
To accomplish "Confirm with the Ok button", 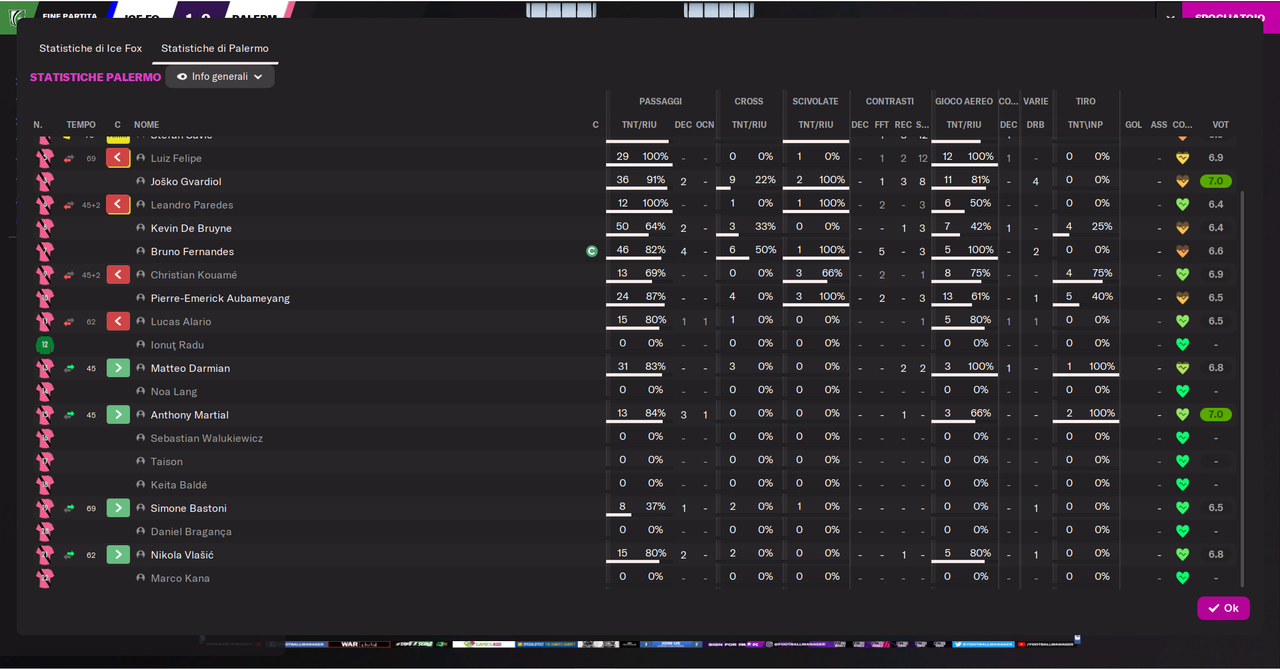I will click(x=1223, y=608).
